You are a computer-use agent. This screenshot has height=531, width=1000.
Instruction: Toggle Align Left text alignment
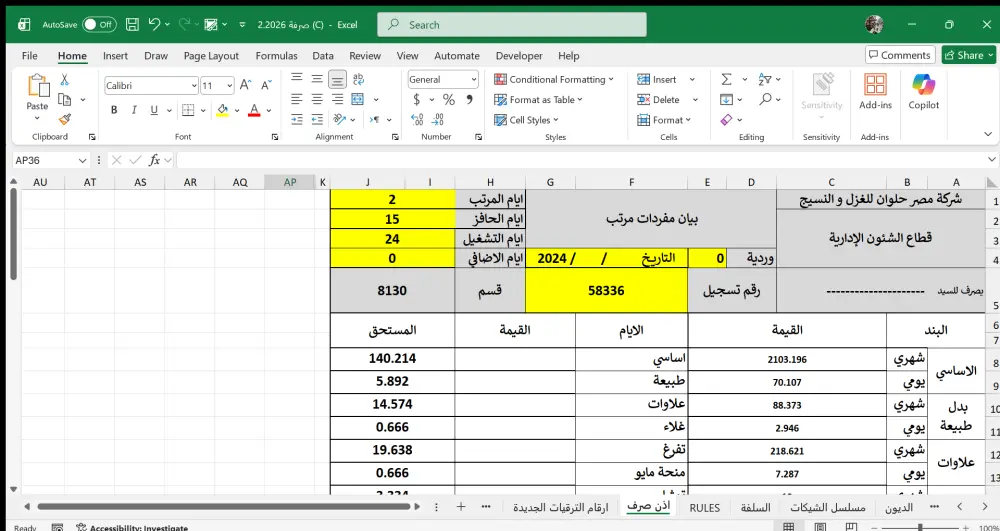click(x=297, y=99)
